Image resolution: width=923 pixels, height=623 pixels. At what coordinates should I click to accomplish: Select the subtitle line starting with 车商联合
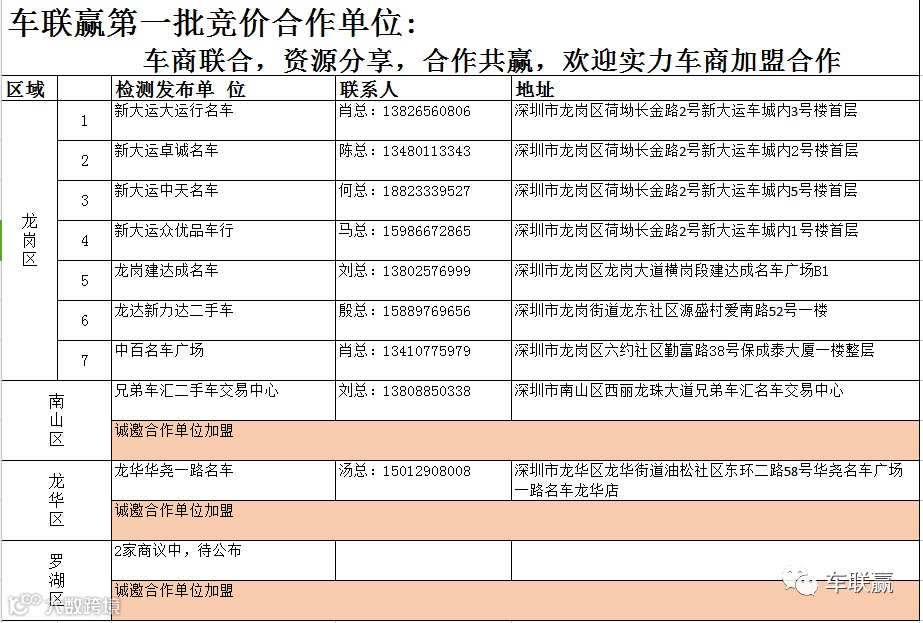coord(492,60)
